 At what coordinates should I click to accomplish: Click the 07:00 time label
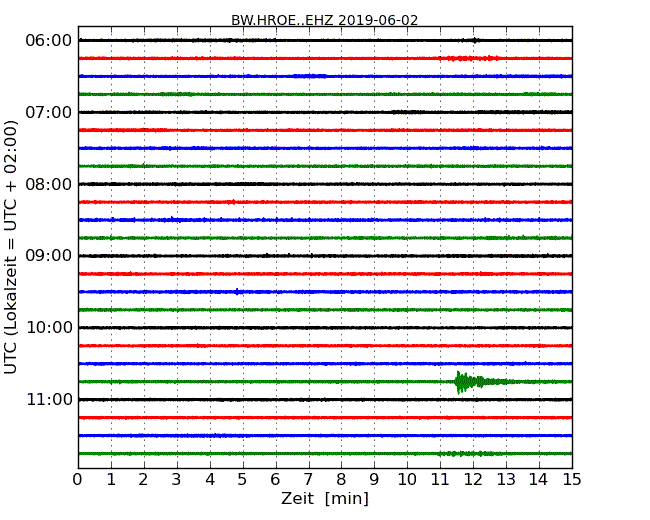pos(49,112)
